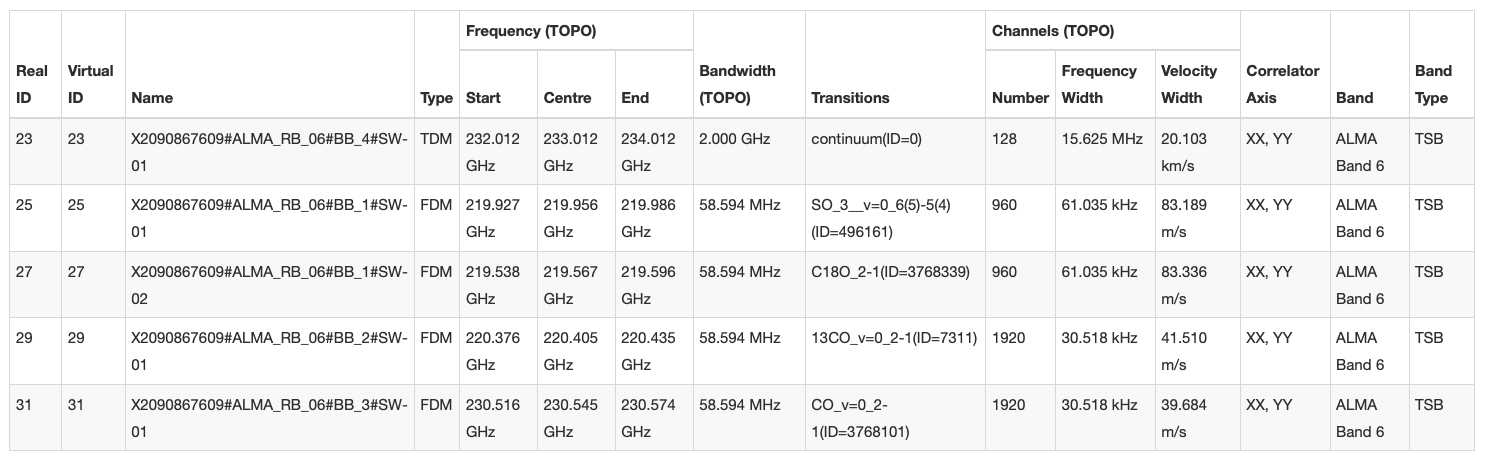Sort by the Name column header
The width and height of the screenshot is (1488, 462).
tap(152, 98)
